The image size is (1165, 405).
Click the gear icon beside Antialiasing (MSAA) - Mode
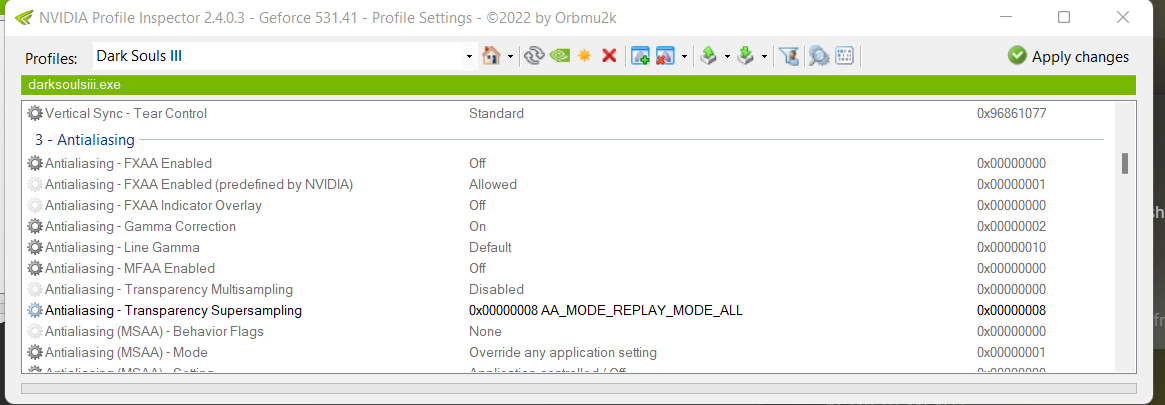click(x=35, y=352)
